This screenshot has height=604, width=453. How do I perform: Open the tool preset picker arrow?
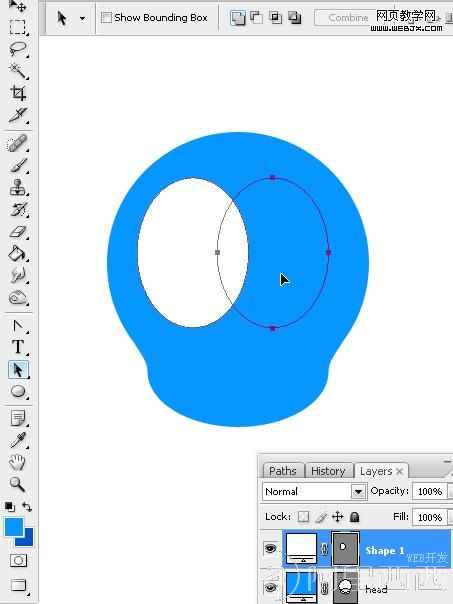click(82, 18)
